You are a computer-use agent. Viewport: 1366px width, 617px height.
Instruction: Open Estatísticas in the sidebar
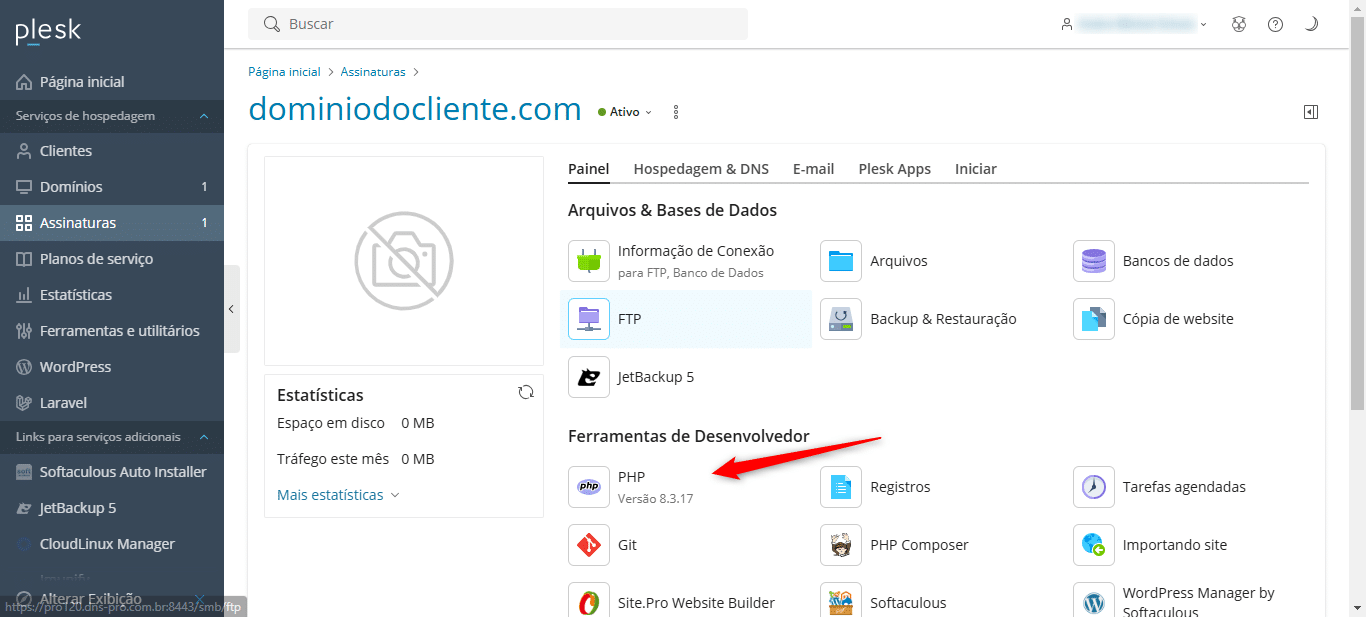coord(112,295)
